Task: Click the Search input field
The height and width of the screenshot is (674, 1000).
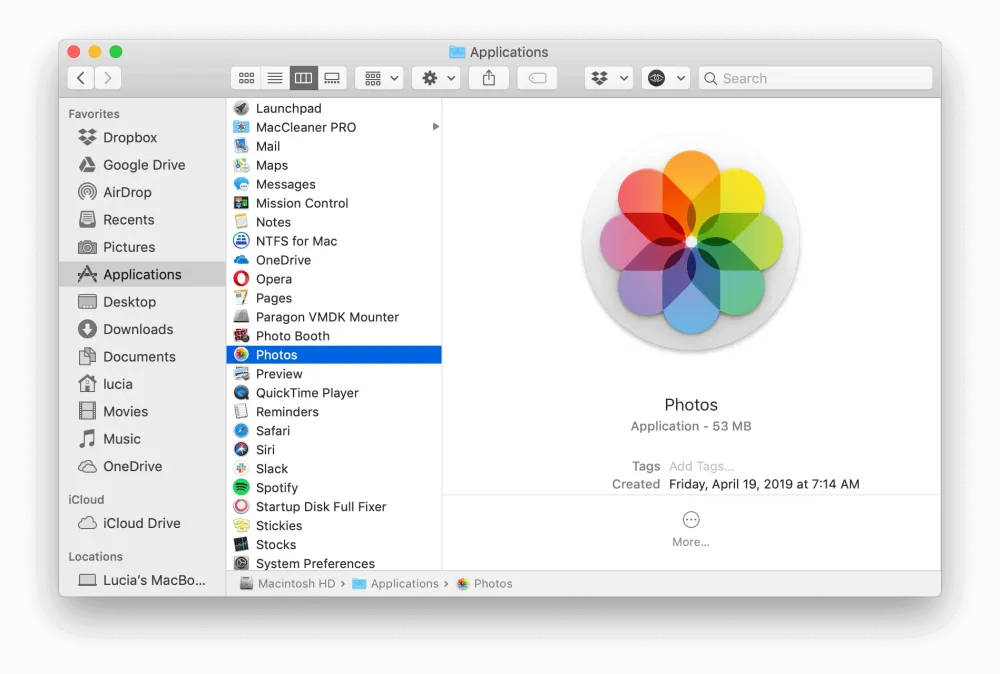Action: pyautogui.click(x=822, y=78)
